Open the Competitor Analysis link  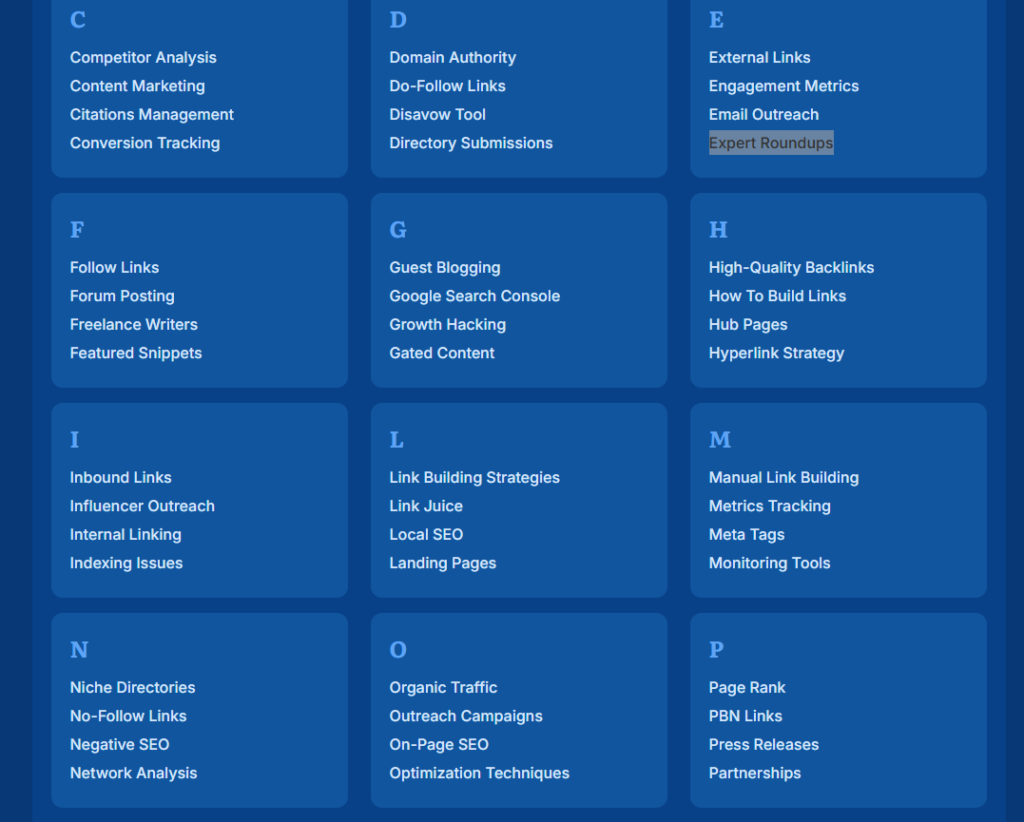tap(142, 57)
